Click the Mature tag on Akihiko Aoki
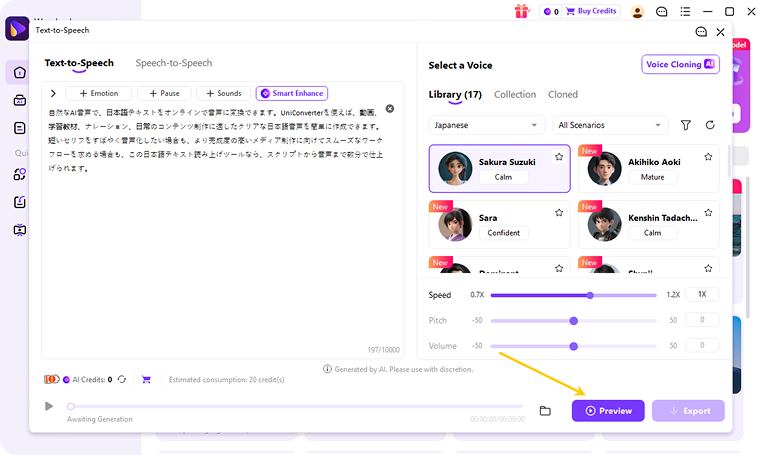Viewport: 764px width, 455px height. [652, 177]
